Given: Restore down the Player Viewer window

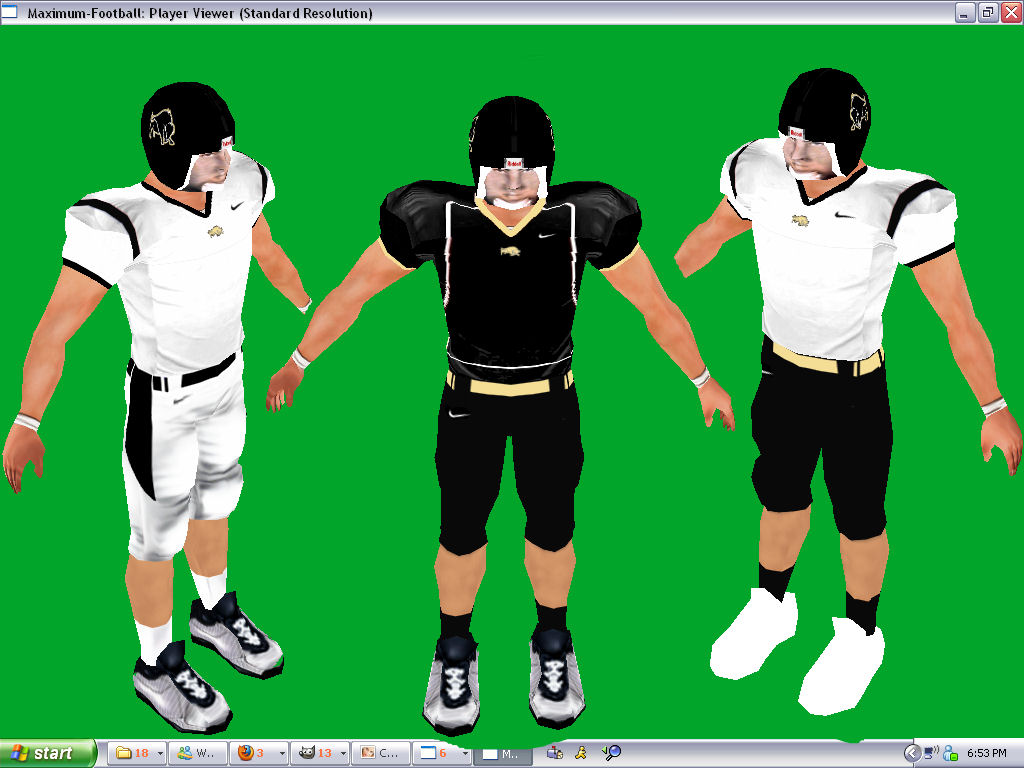Looking at the screenshot, I should pyautogui.click(x=987, y=12).
